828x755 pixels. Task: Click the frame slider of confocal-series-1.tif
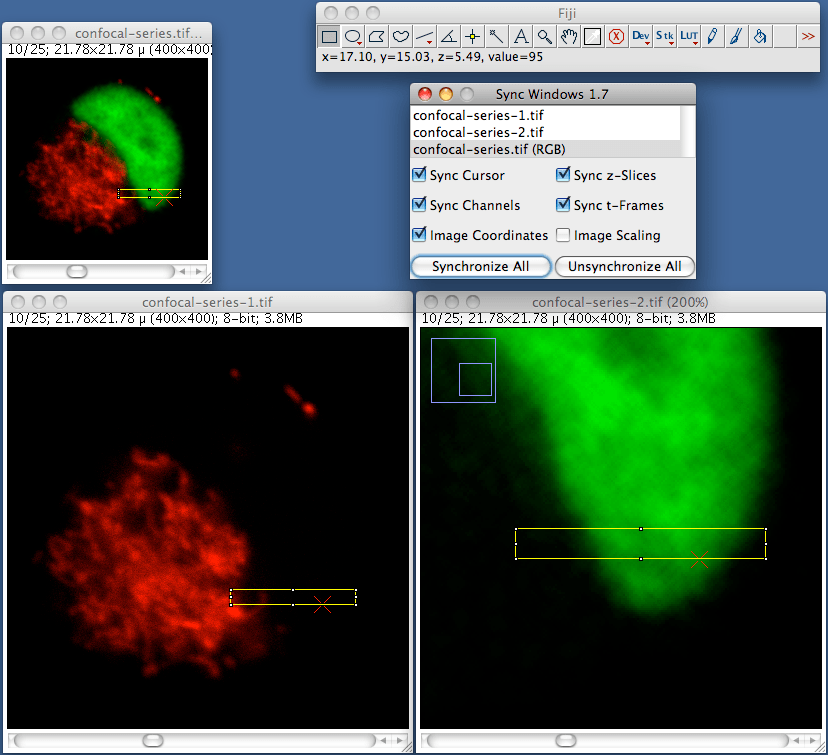pos(152,740)
